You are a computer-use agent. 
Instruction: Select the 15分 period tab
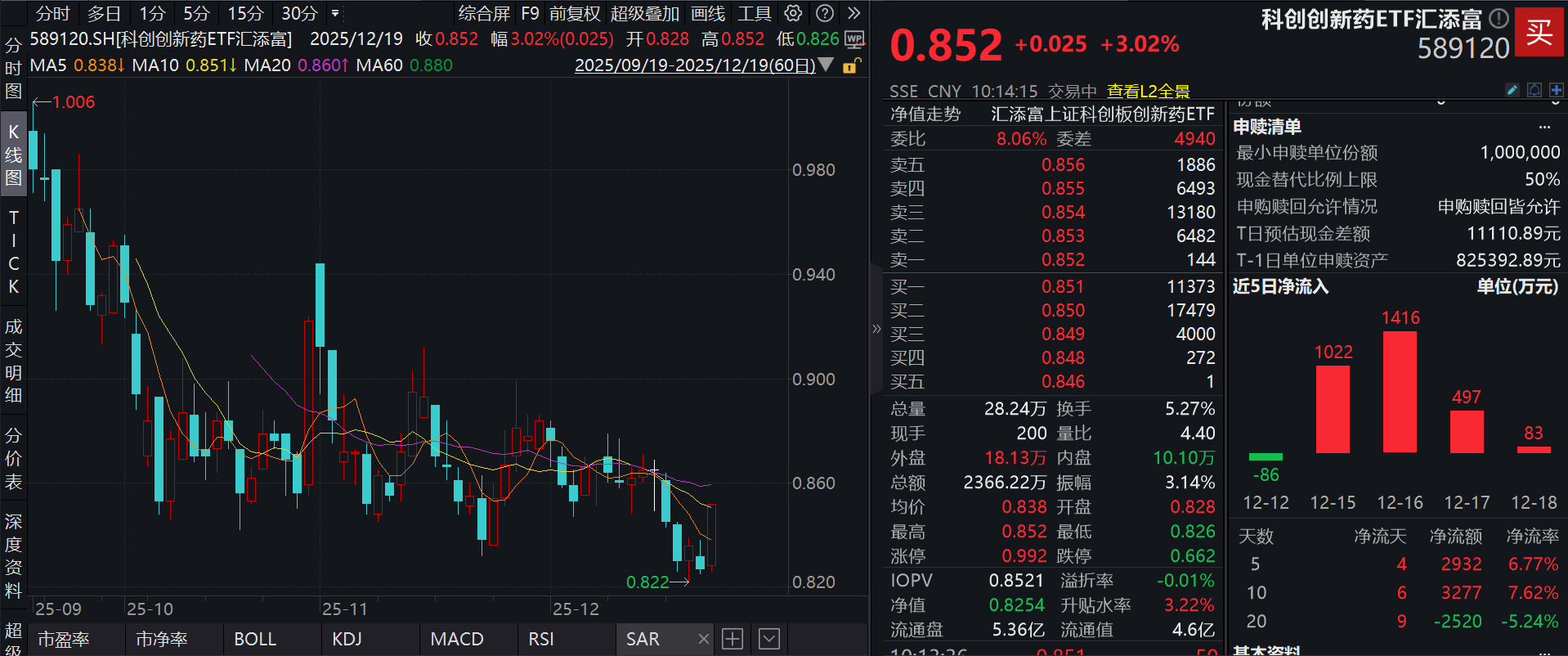pyautogui.click(x=245, y=13)
